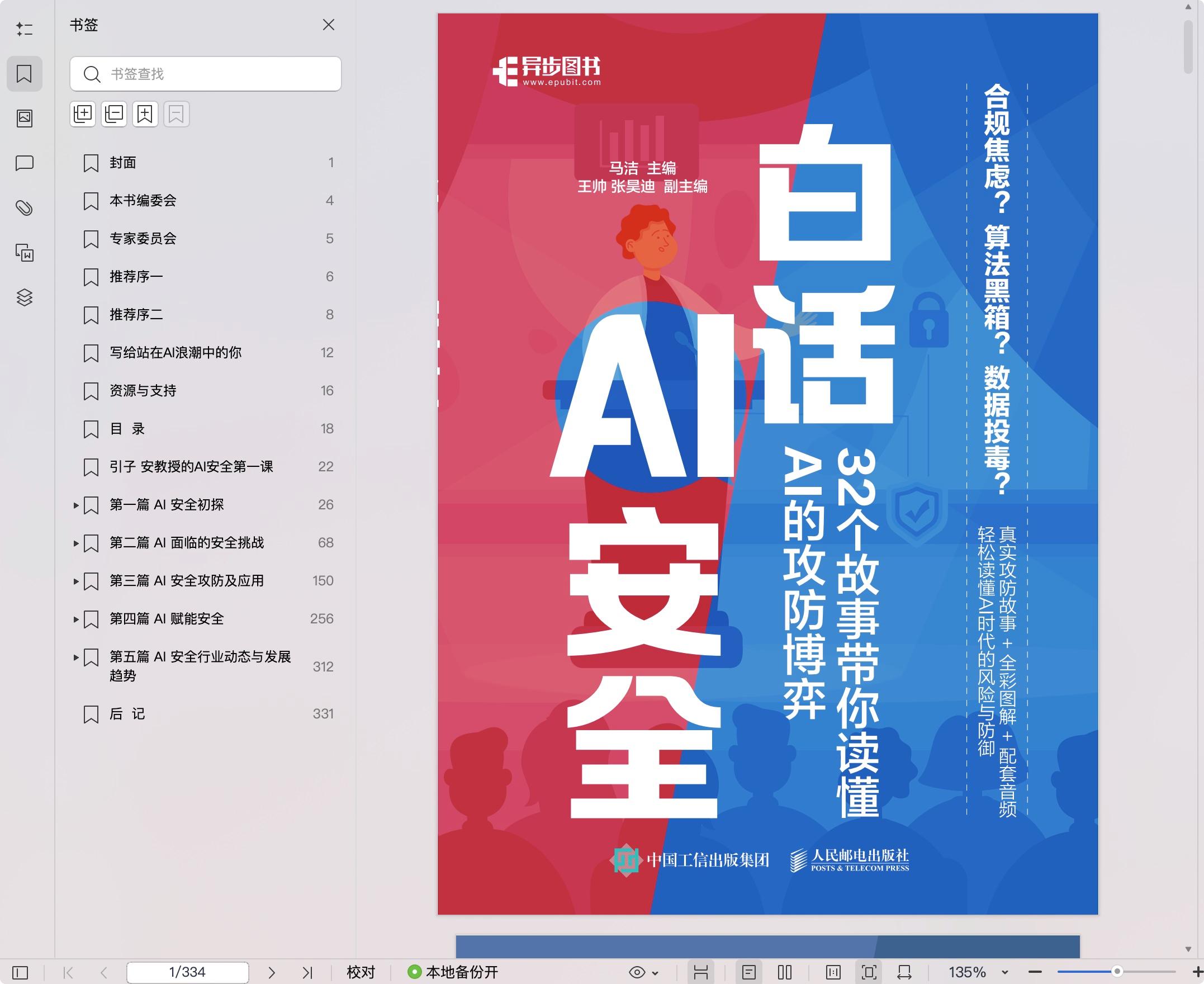Click the 书签查找 search field
This screenshot has height=984, width=1204.
[206, 74]
